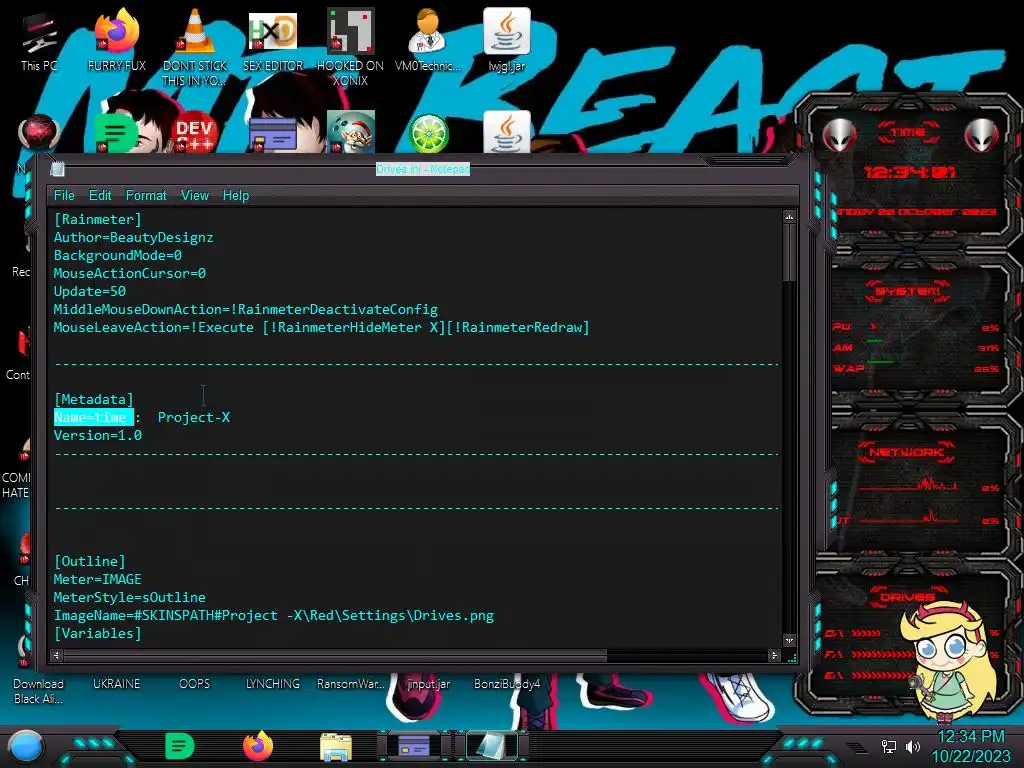Open the green chat app on taskbar

pyautogui.click(x=180, y=746)
